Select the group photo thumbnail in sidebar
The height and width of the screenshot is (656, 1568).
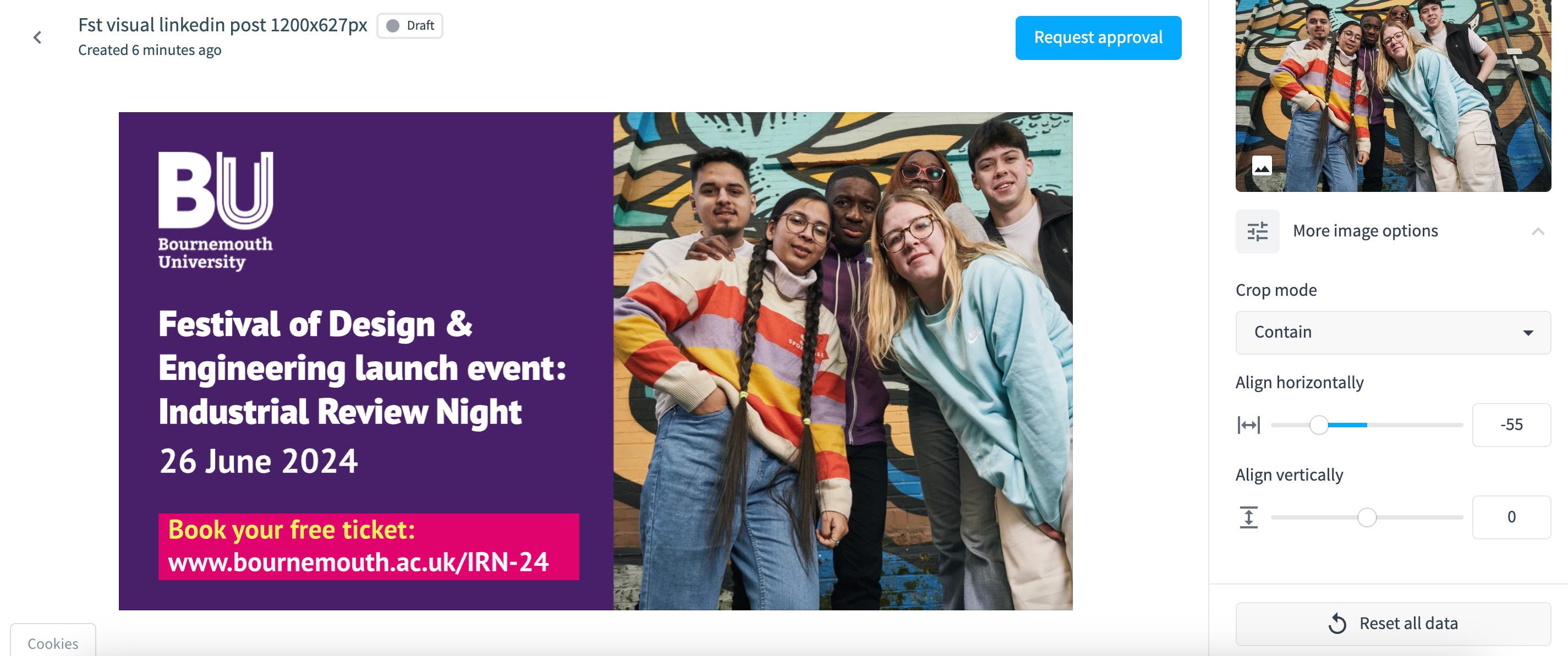pyautogui.click(x=1392, y=96)
